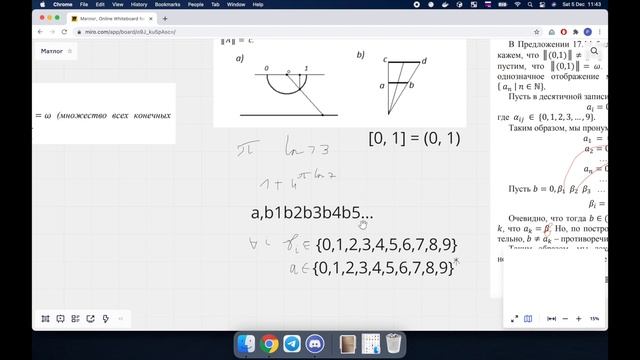Bookmark this page with the star

537,32
